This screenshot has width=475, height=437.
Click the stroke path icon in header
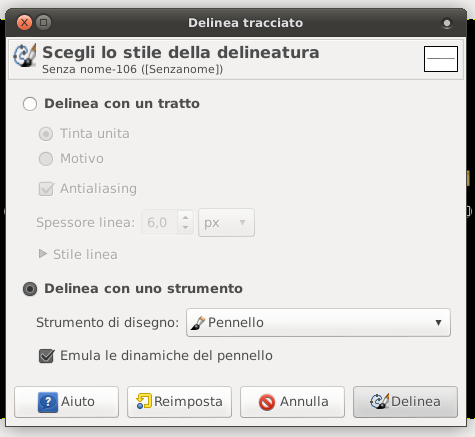(25, 56)
